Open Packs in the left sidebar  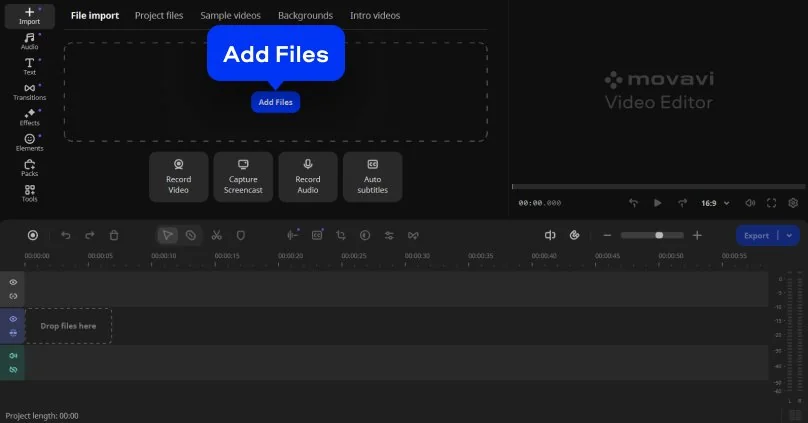pos(29,167)
